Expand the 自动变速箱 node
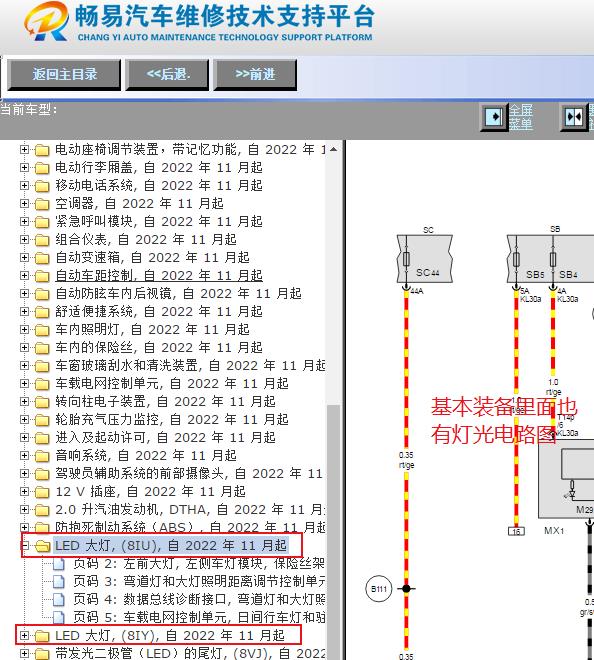The image size is (594, 660). coord(24,258)
